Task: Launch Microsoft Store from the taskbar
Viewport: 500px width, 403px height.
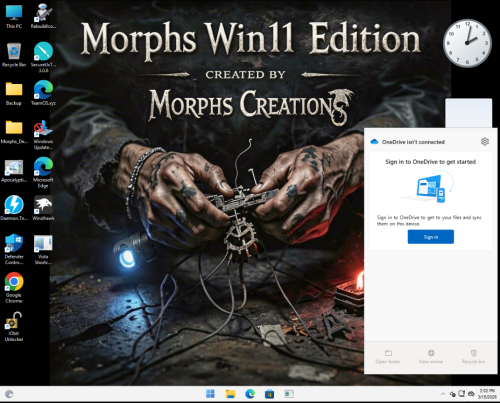Action: (x=269, y=394)
